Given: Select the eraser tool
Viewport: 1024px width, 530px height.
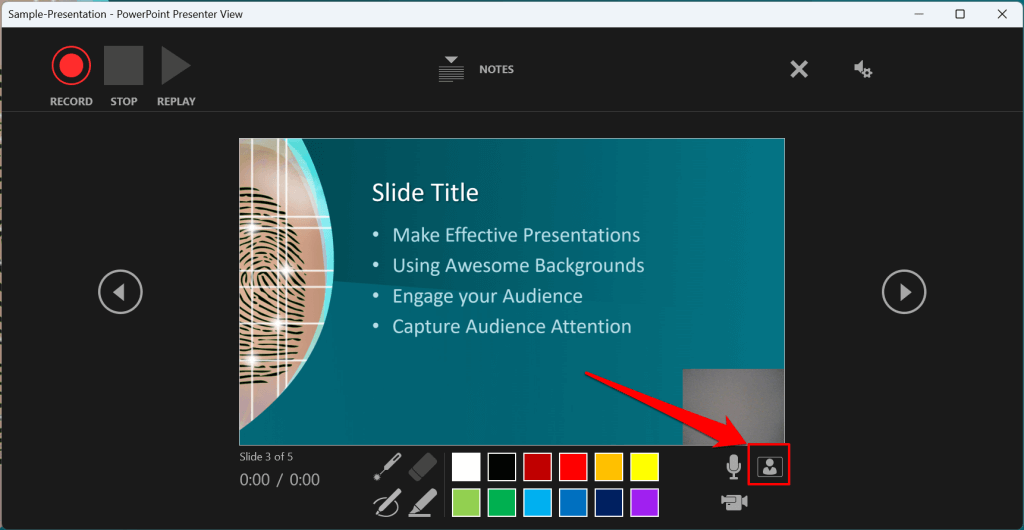Looking at the screenshot, I should 424,466.
